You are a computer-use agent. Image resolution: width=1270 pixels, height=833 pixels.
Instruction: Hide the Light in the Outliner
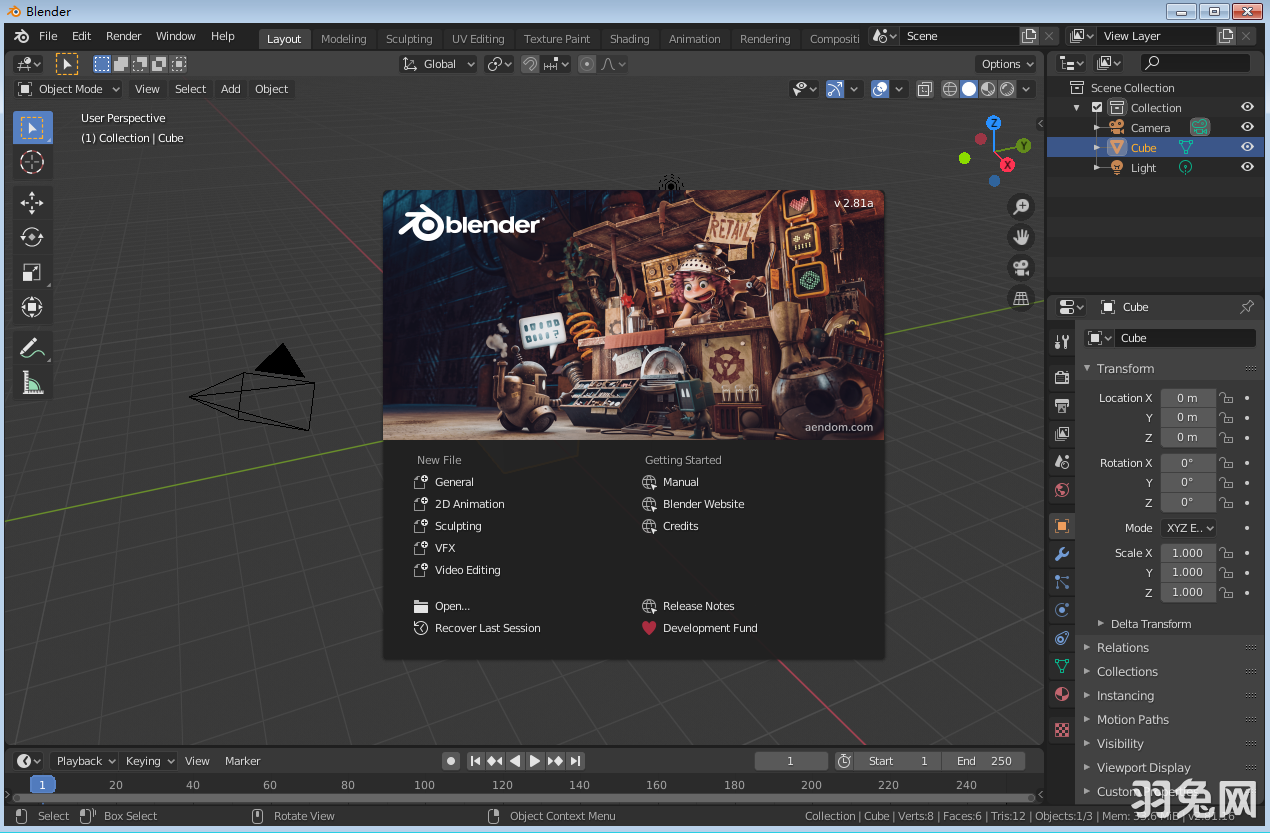pyautogui.click(x=1246, y=167)
